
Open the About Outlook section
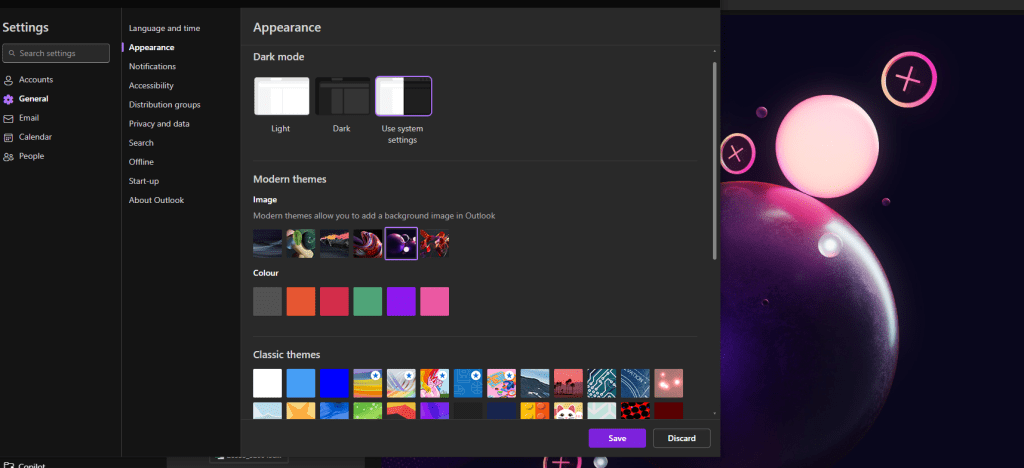point(156,200)
